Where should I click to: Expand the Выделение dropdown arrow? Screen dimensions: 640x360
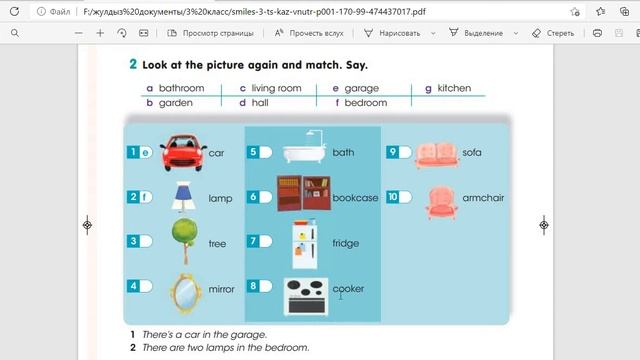point(516,33)
